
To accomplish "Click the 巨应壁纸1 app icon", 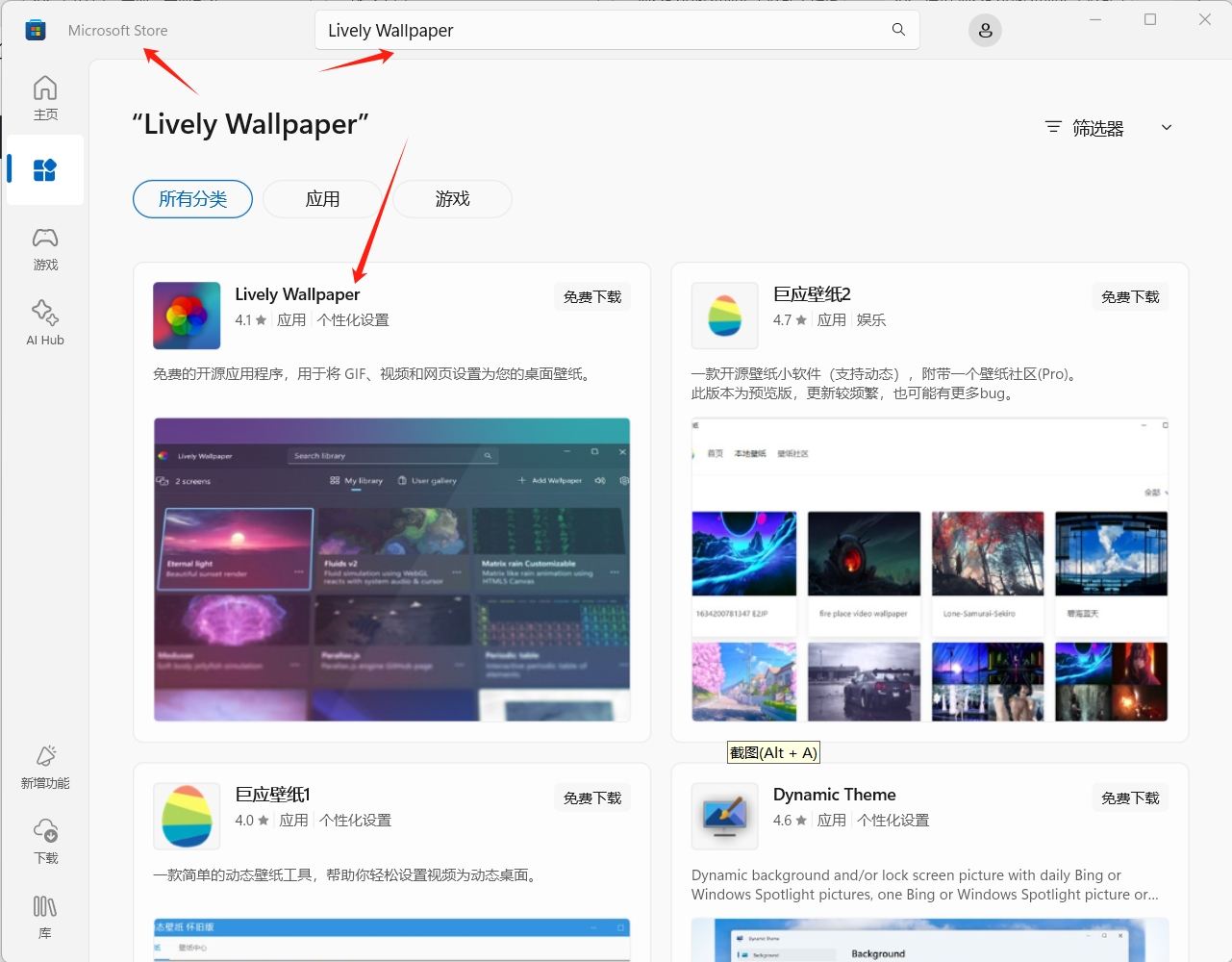I will (187, 816).
